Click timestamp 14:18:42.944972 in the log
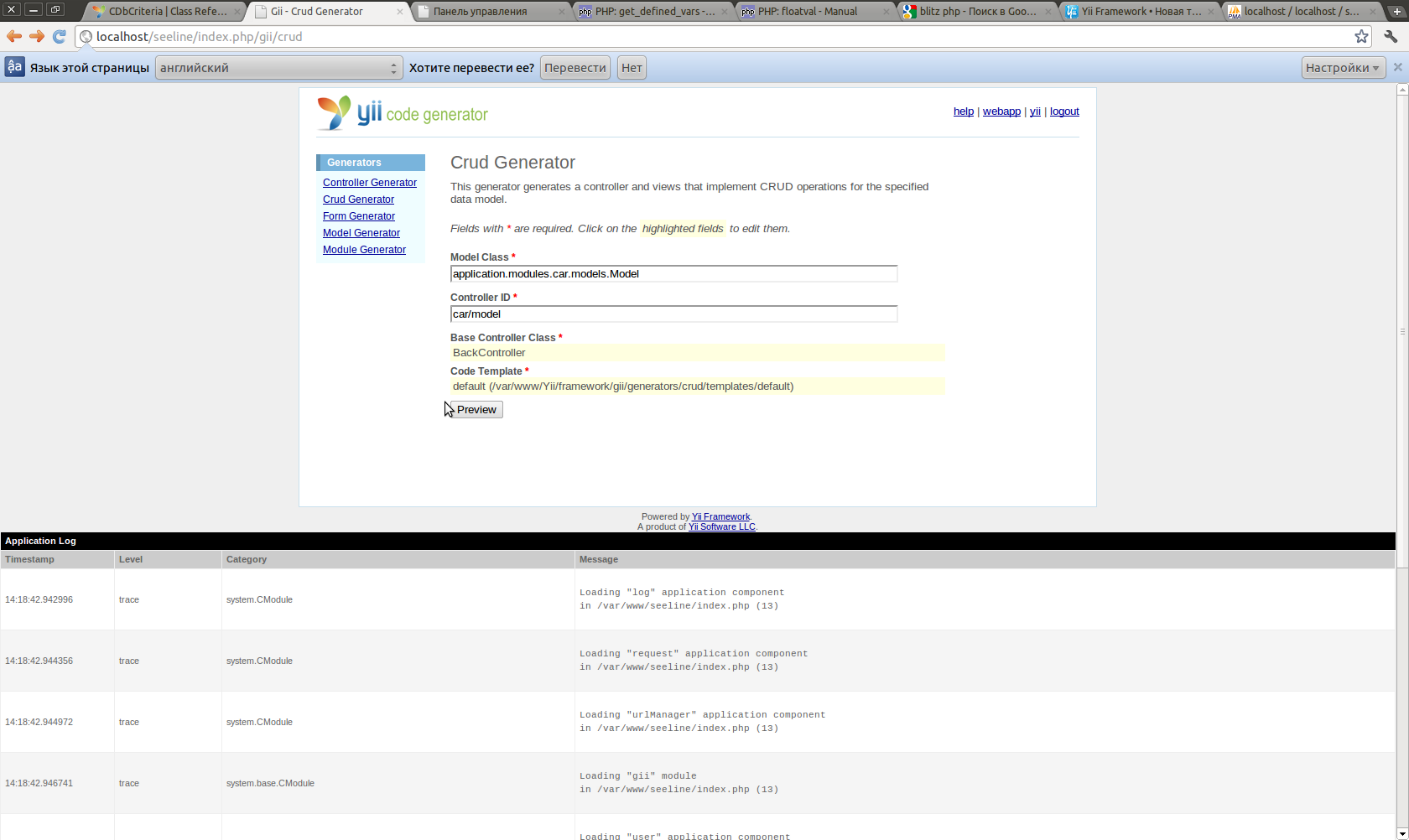 click(x=39, y=722)
